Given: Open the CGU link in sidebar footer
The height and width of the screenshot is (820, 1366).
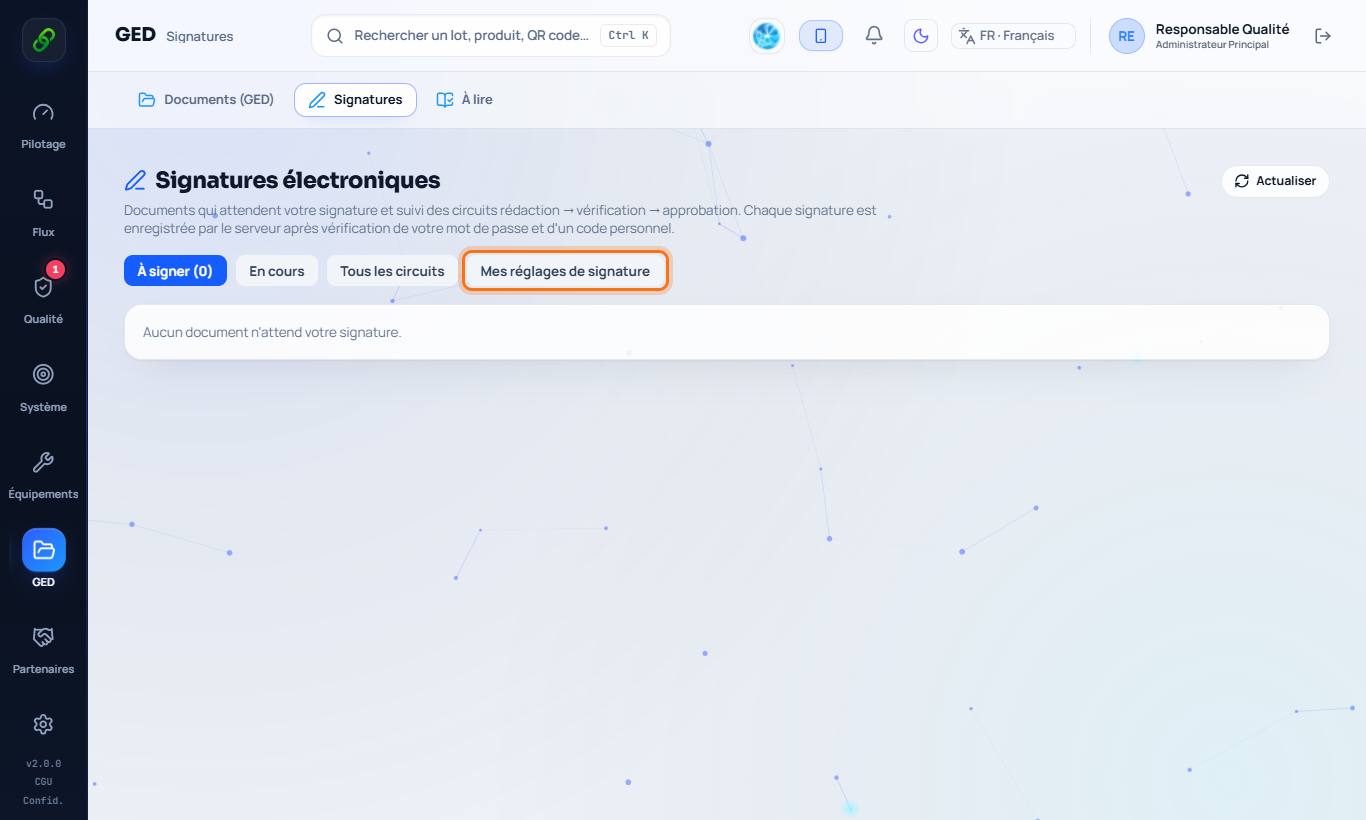Looking at the screenshot, I should click(x=43, y=782).
